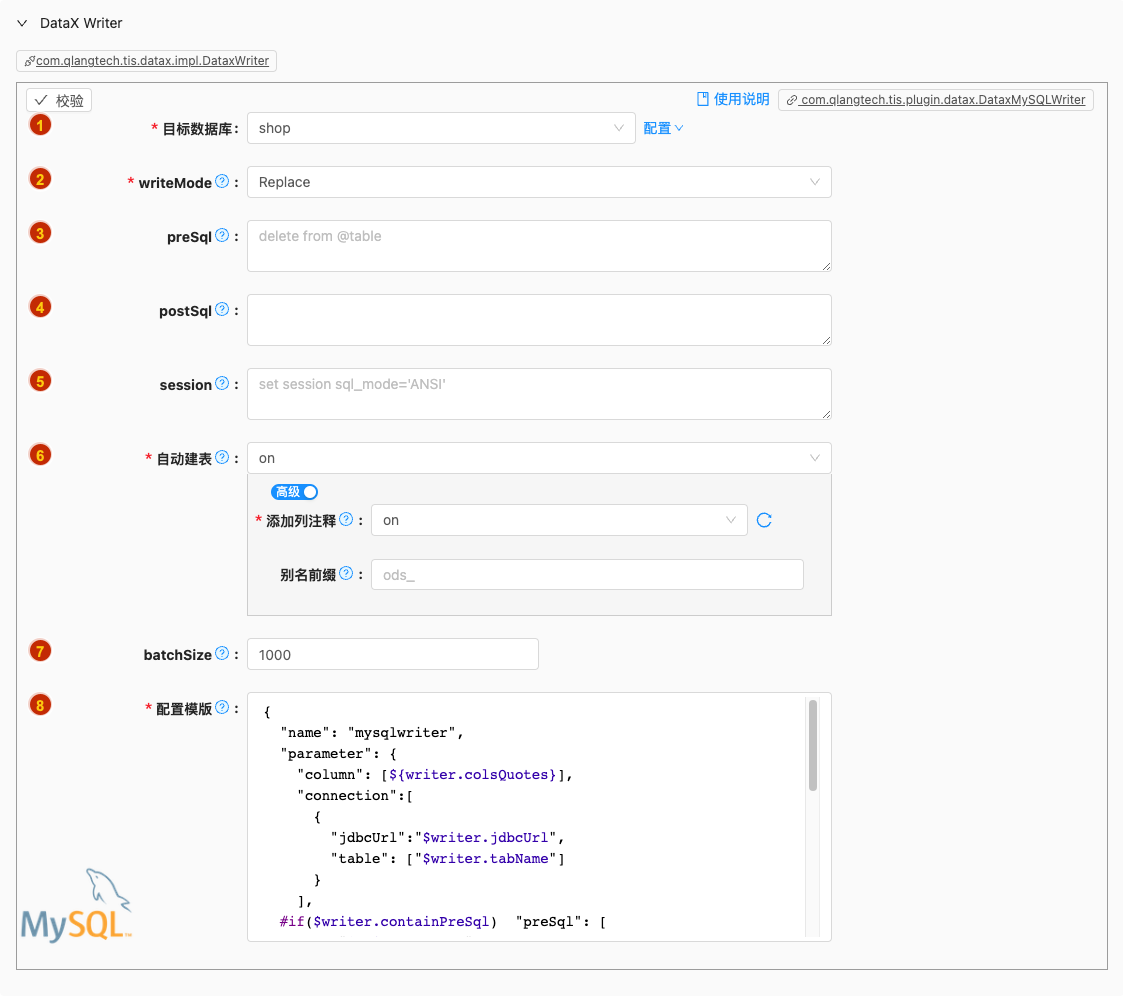Open the writeMode Replace dropdown
1123x996 pixels.
538,182
